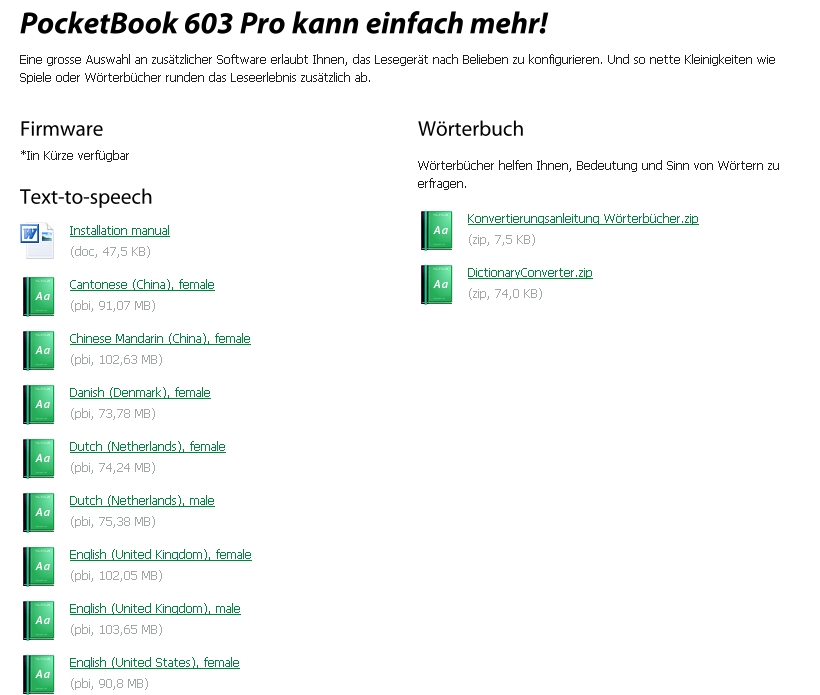Image resolution: width=820 pixels, height=695 pixels.
Task: Click the '*Iin Kürze verfügbar' note
Action: [74, 156]
